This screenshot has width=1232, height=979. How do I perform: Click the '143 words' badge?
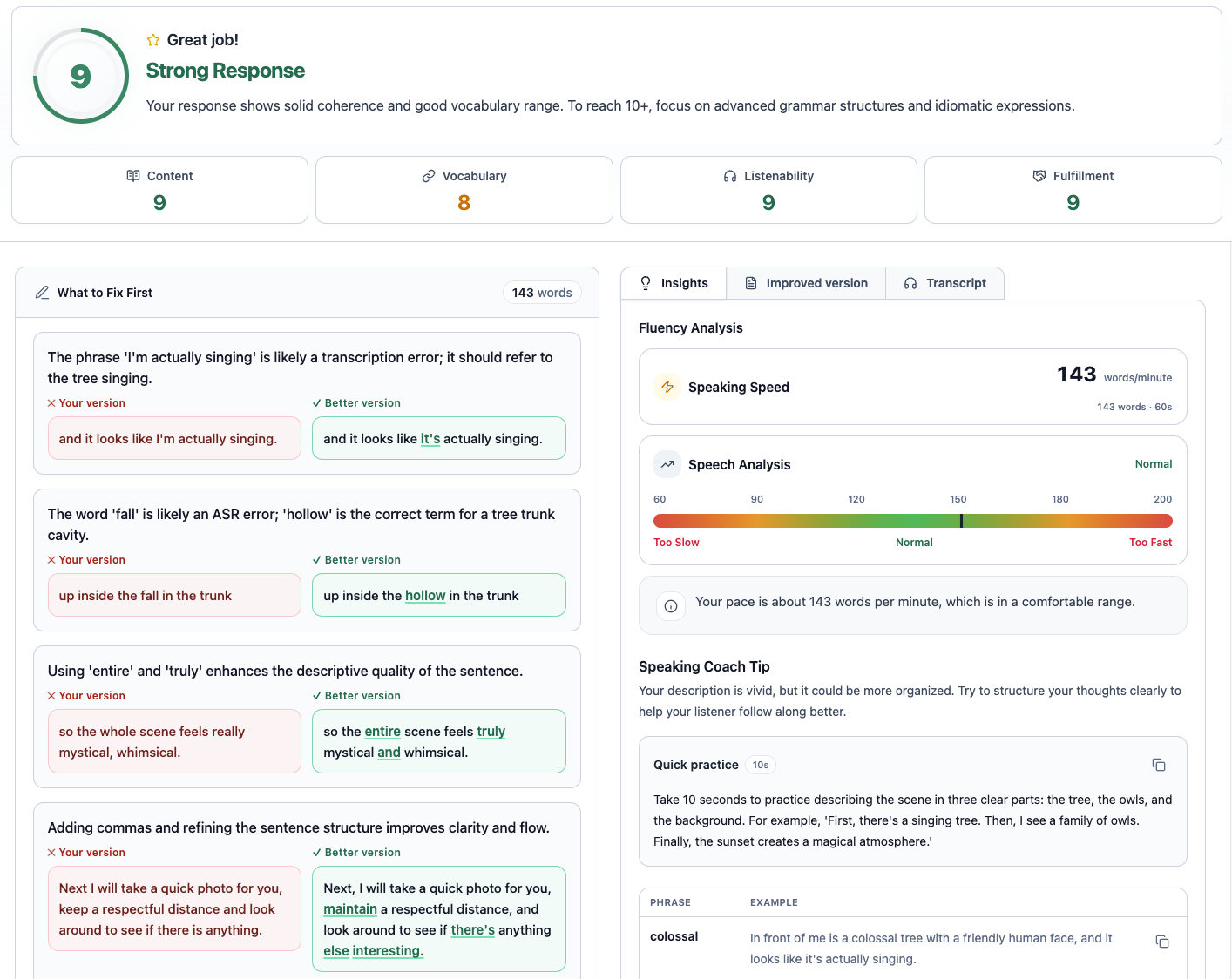click(542, 292)
